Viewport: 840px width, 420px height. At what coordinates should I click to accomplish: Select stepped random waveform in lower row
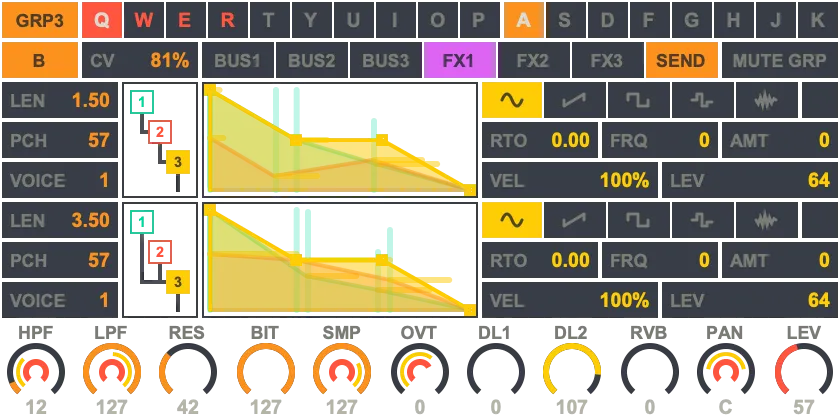[702, 220]
